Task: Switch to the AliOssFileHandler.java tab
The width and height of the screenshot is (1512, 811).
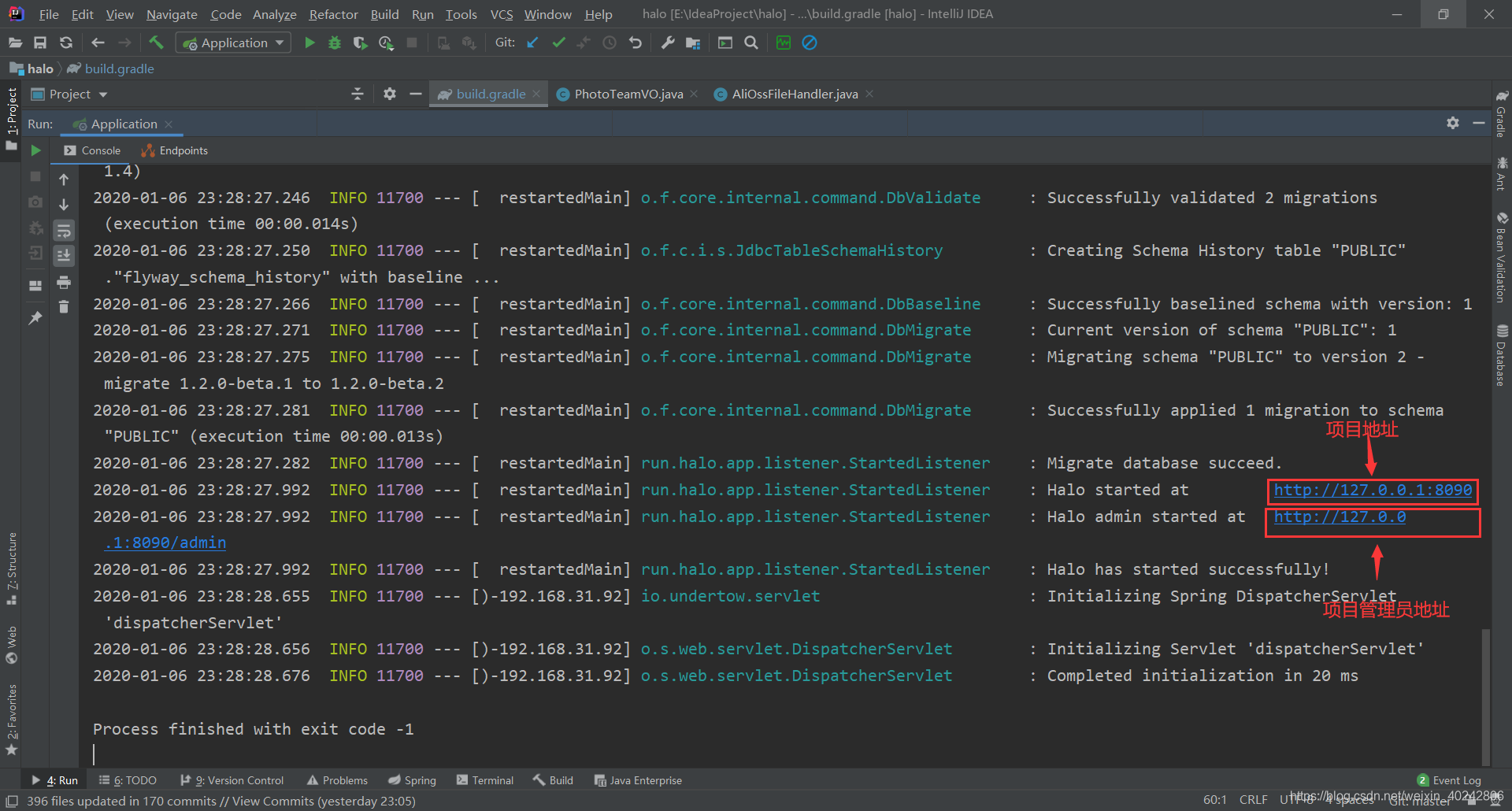Action: [795, 94]
